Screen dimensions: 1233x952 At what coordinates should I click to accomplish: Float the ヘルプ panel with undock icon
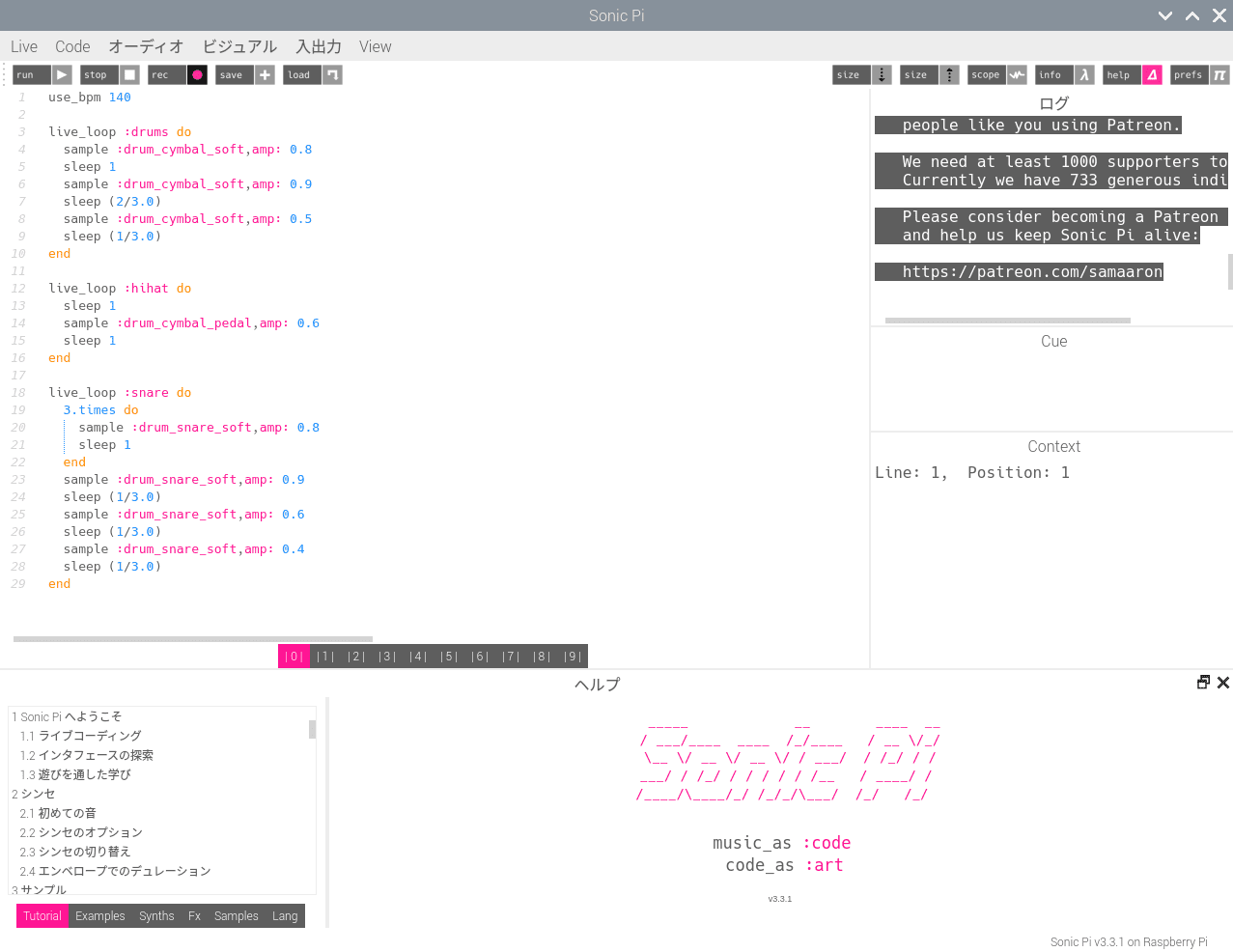1203,683
